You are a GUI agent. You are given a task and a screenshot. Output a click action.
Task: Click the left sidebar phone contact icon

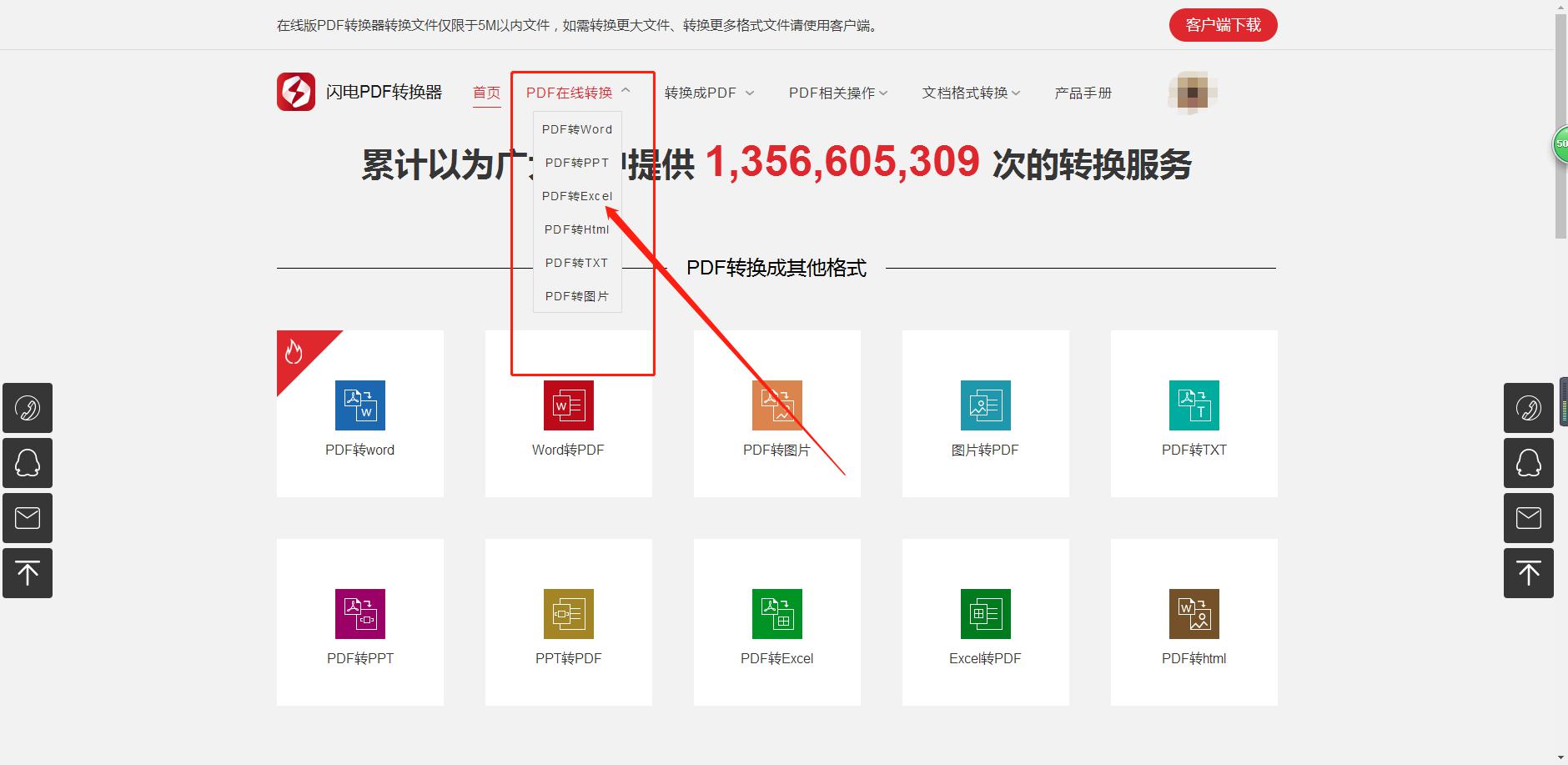pyautogui.click(x=28, y=408)
